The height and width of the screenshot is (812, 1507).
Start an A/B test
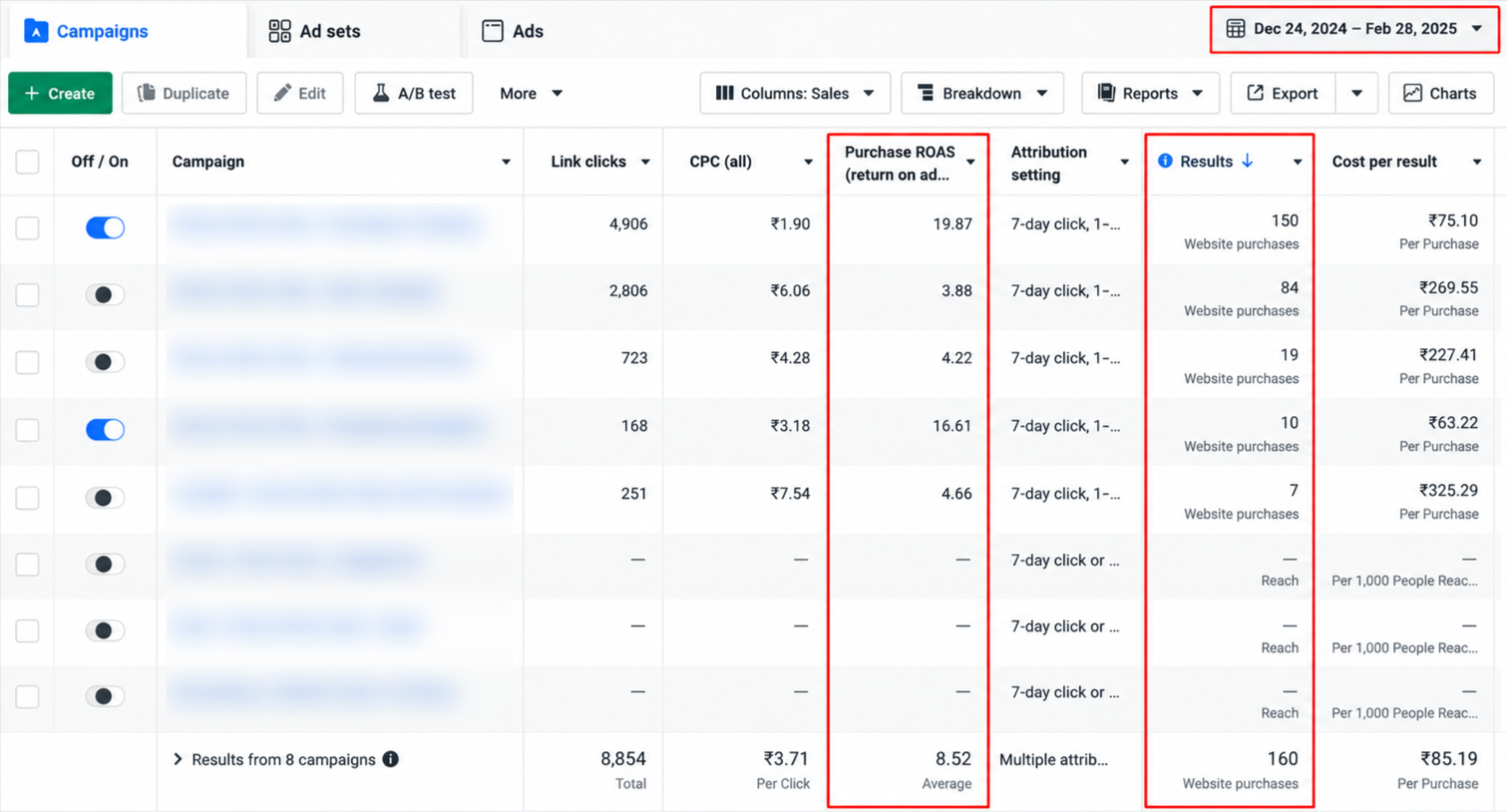click(414, 93)
